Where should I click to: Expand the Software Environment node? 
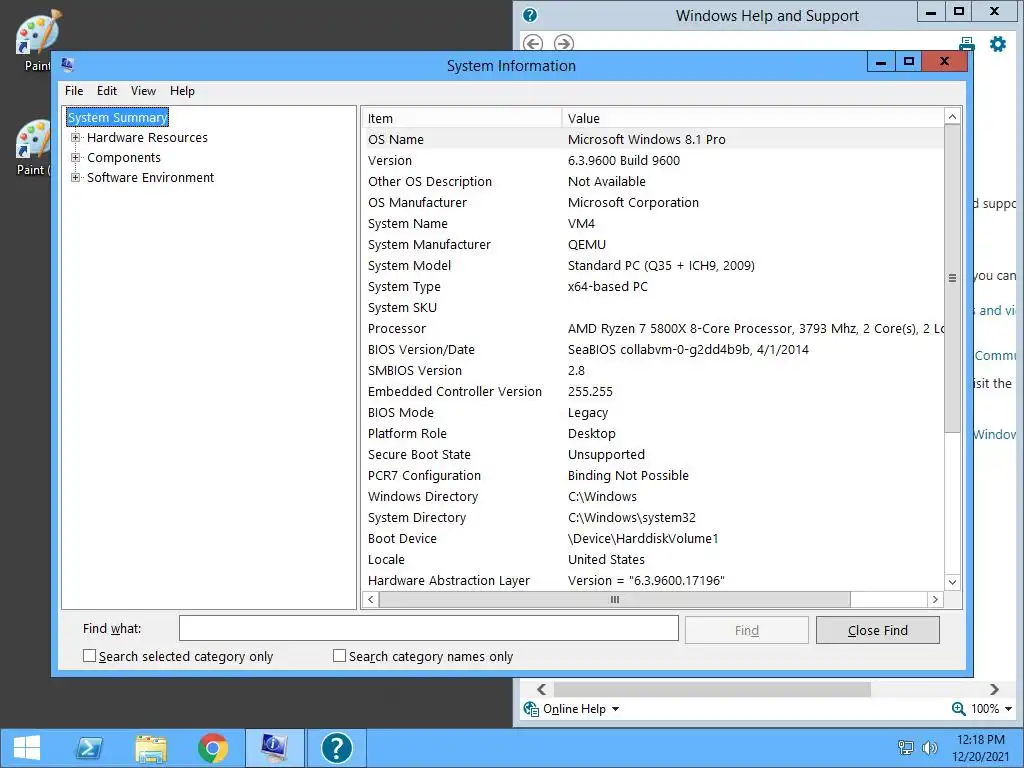tap(76, 178)
